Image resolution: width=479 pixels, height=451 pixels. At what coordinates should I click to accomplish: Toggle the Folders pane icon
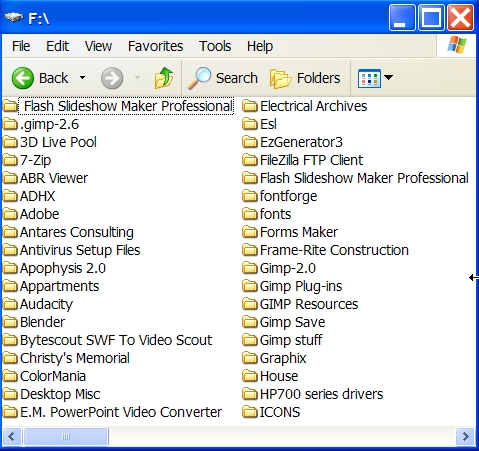tap(281, 79)
